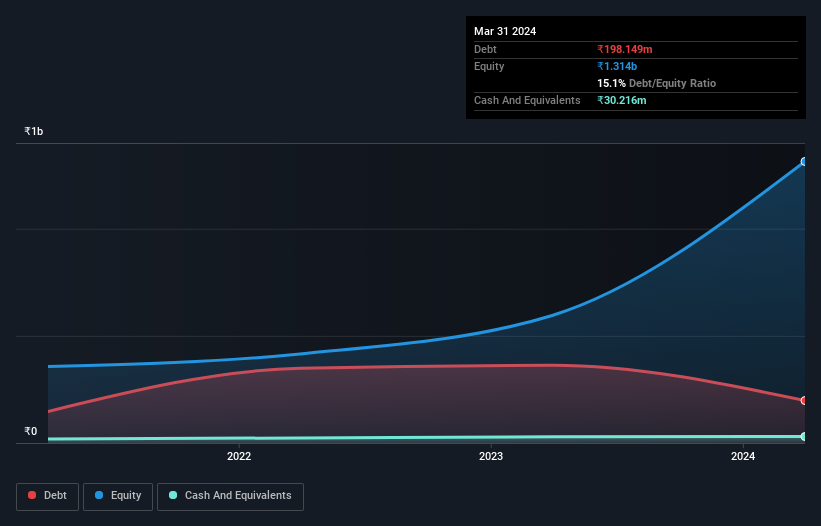The width and height of the screenshot is (821, 526).
Task: Toggle the Cash And Equivalents legend button
Action: 230,496
